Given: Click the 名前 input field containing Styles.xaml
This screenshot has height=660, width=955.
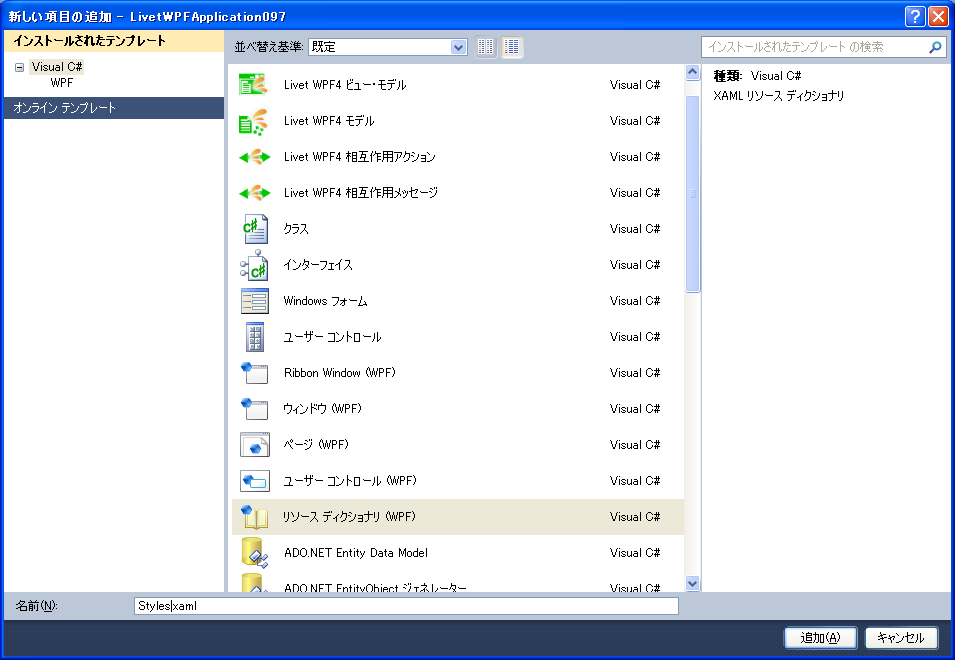Looking at the screenshot, I should click(406, 606).
